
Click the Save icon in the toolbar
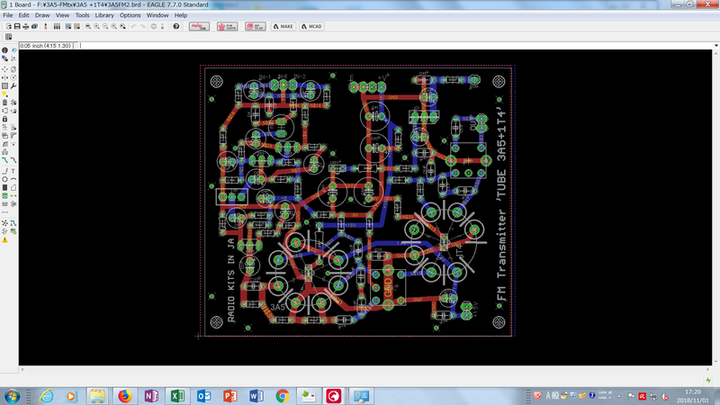(x=15, y=26)
